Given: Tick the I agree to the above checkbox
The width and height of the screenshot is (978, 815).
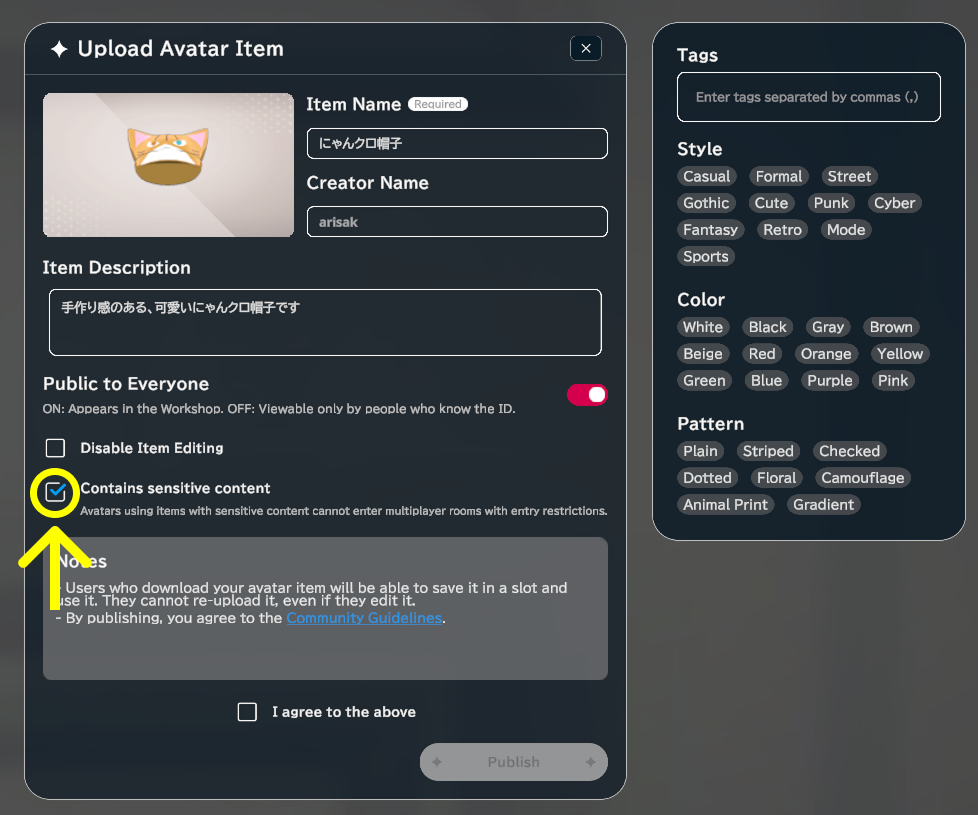Looking at the screenshot, I should pyautogui.click(x=247, y=711).
